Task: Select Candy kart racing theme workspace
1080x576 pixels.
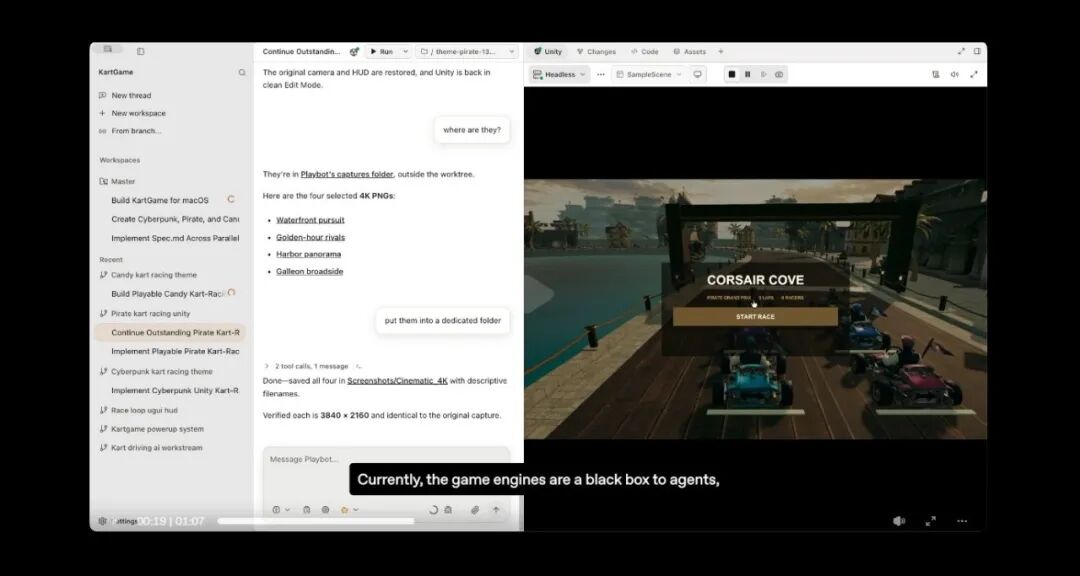Action: click(x=154, y=275)
